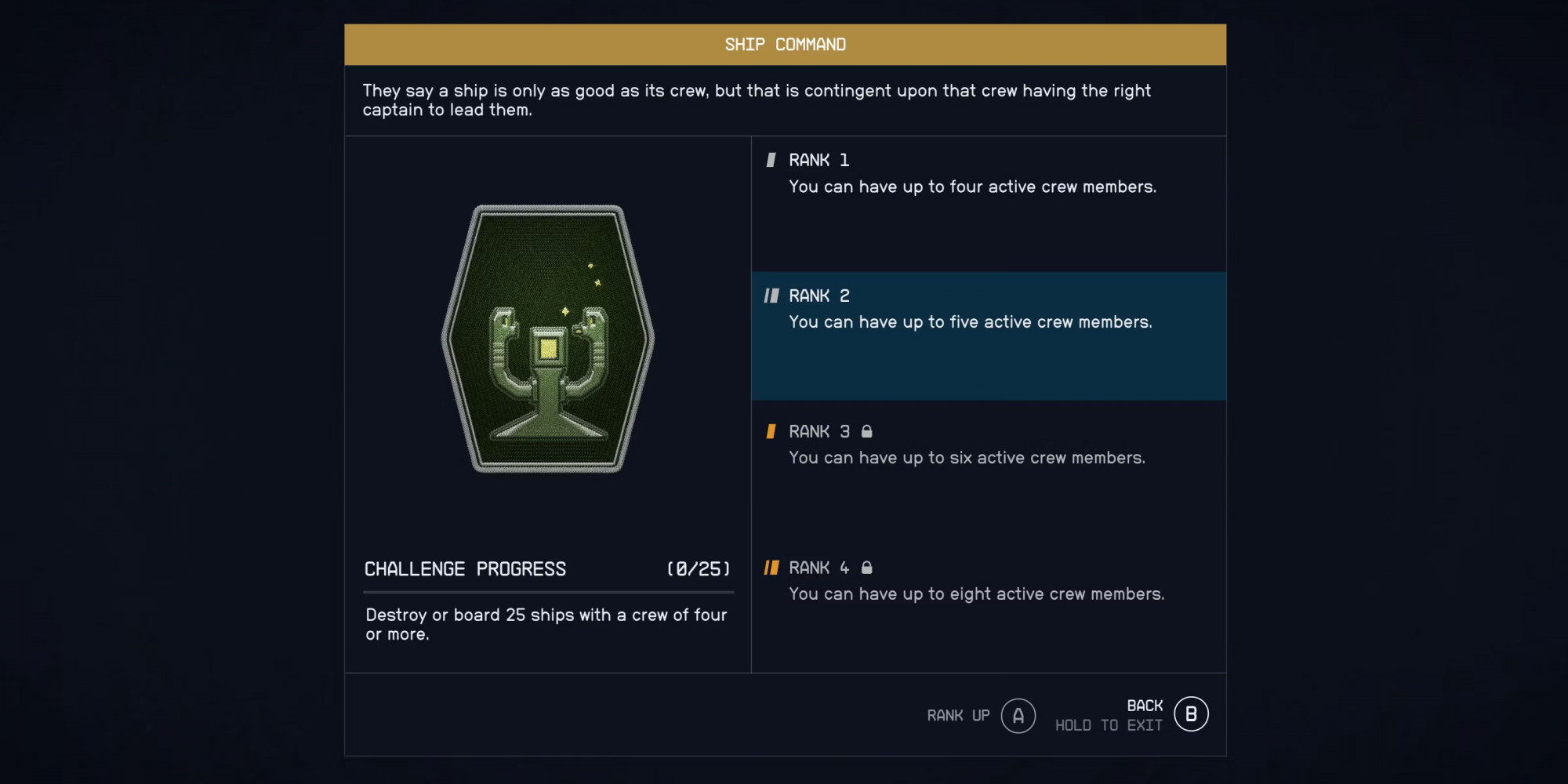Click the Rank 1 single-bar insignia

click(x=771, y=160)
